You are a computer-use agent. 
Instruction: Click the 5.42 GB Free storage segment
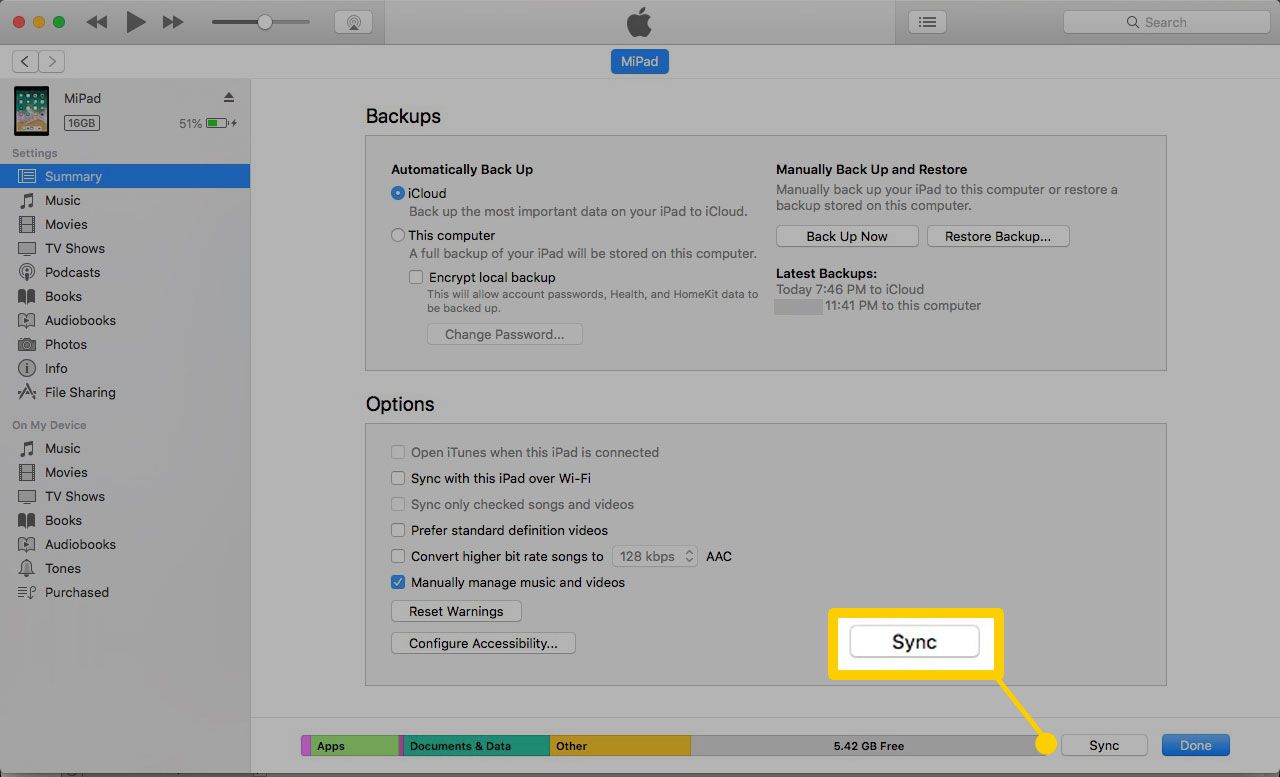pyautogui.click(x=869, y=745)
